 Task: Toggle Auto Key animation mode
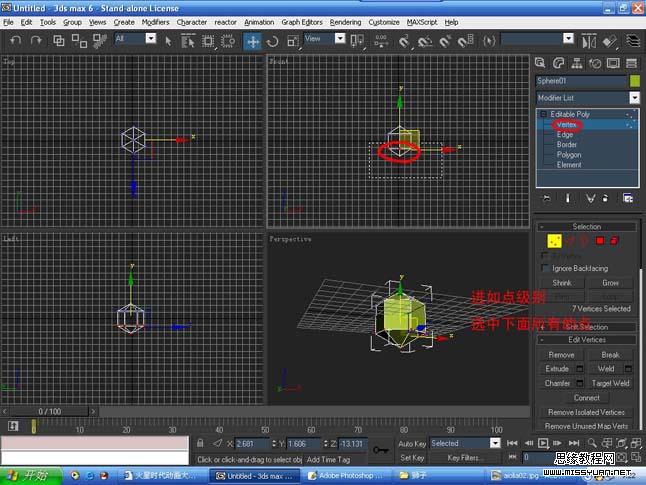pos(412,443)
